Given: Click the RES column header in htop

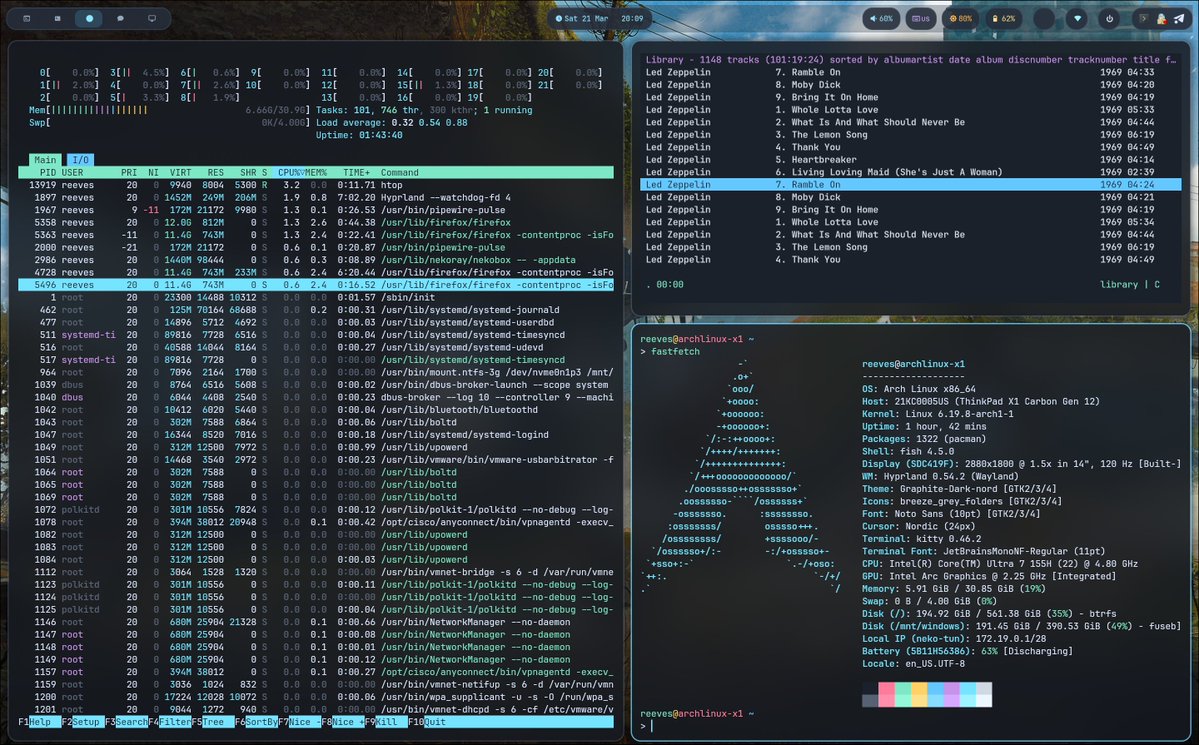Looking at the screenshot, I should (215, 173).
